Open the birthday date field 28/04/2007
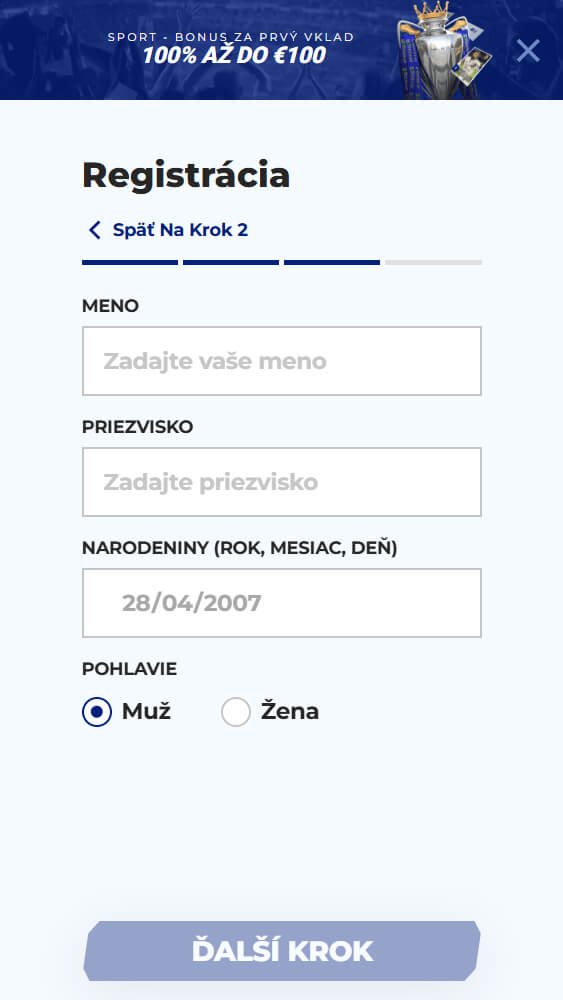This screenshot has width=563, height=1000. pos(282,603)
